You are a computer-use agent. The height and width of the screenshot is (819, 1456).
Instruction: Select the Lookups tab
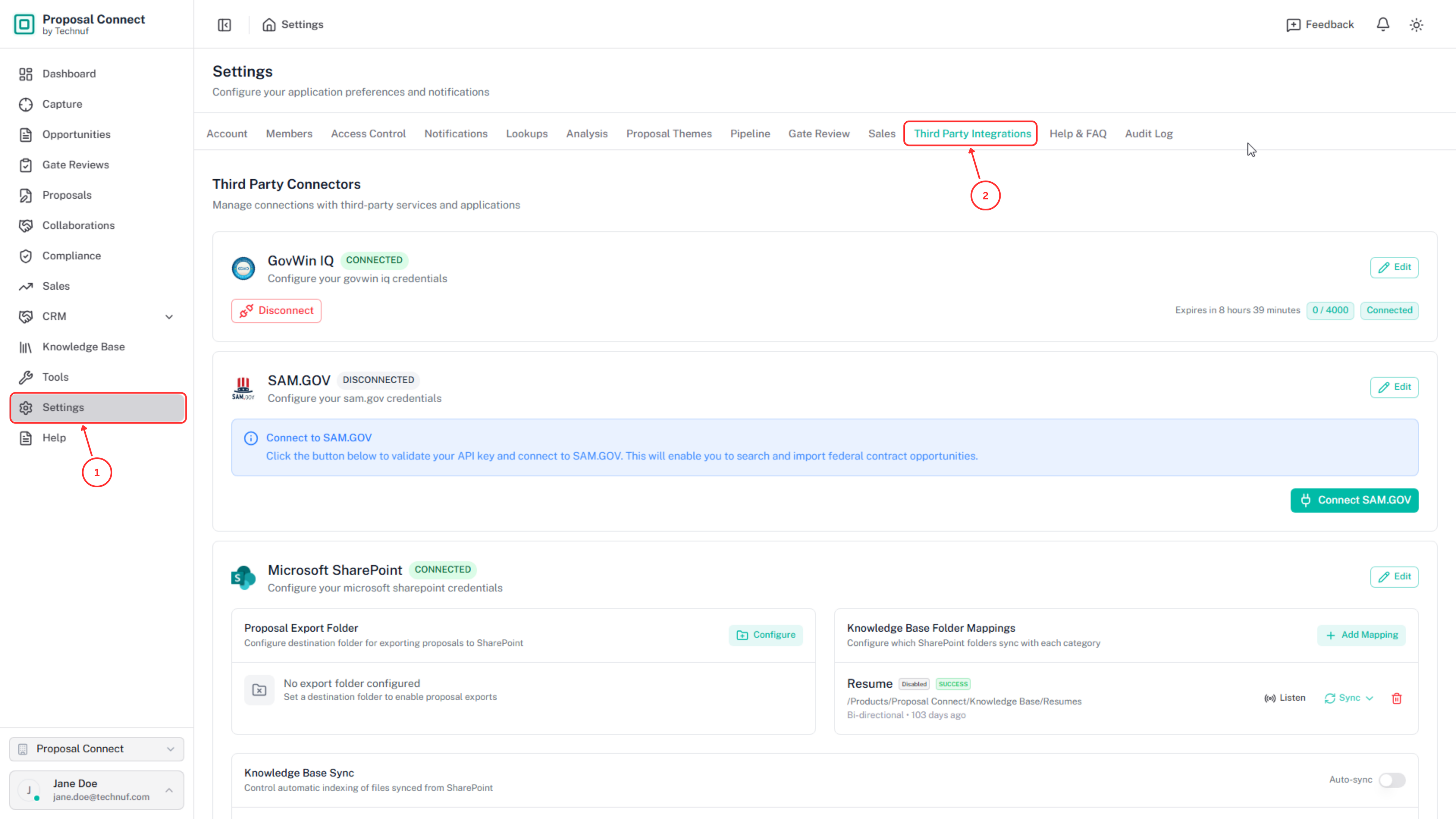click(527, 134)
